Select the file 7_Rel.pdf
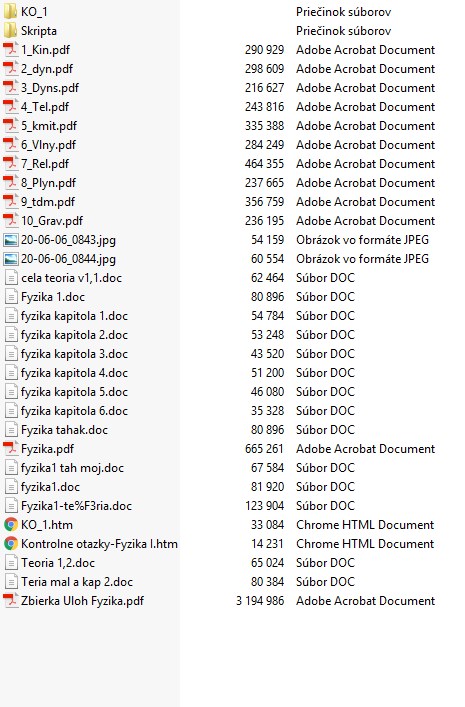This screenshot has height=707, width=465. pos(45,164)
